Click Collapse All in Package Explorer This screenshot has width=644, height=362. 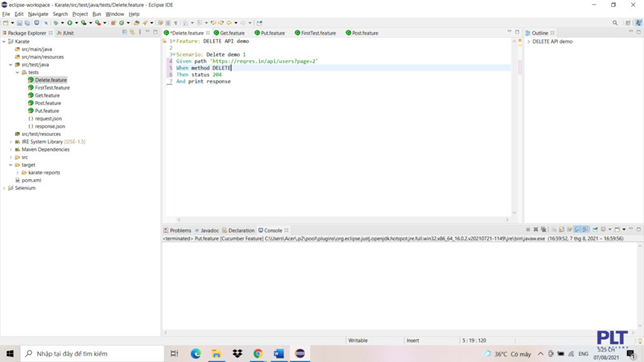124,32
